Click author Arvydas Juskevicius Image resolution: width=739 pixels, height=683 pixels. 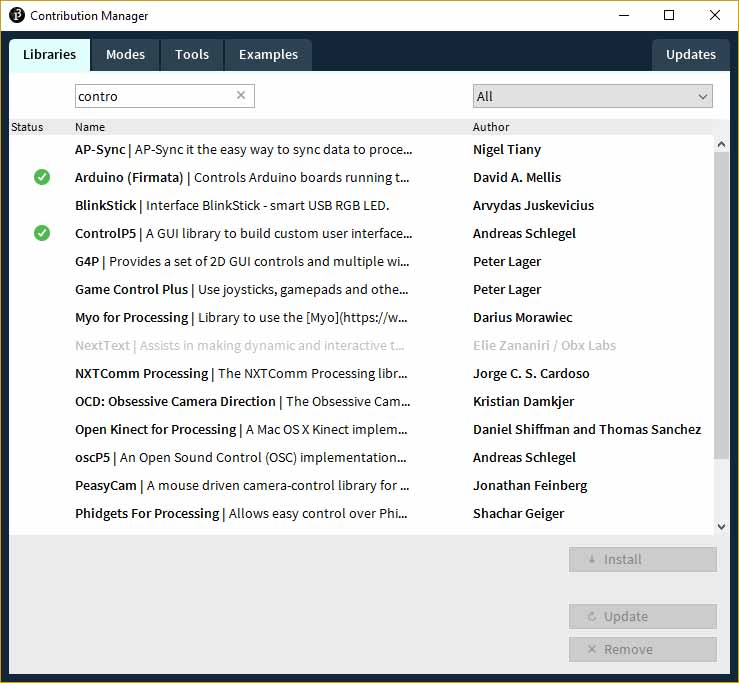[x=533, y=206]
